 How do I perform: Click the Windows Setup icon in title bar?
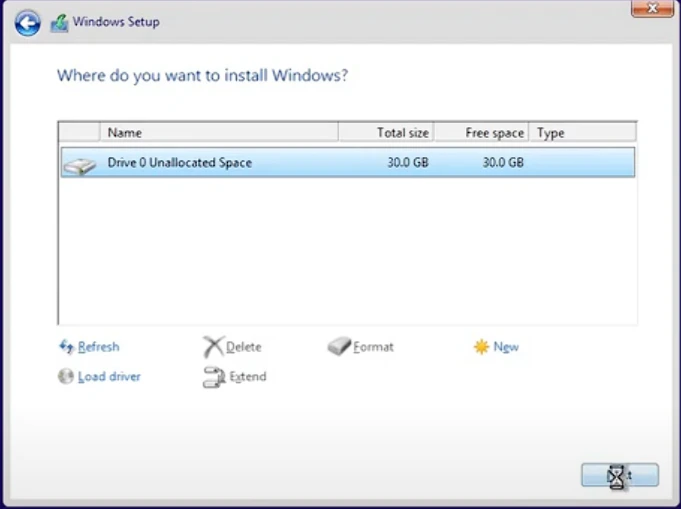point(60,23)
